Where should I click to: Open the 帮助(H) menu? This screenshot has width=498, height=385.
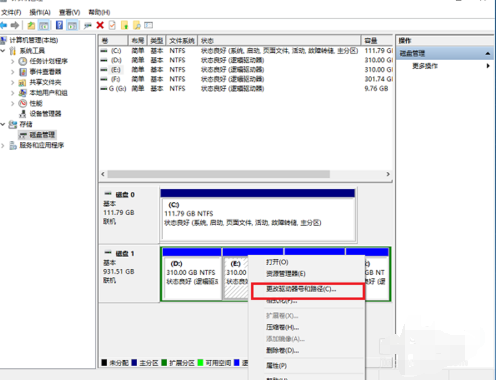(99, 12)
